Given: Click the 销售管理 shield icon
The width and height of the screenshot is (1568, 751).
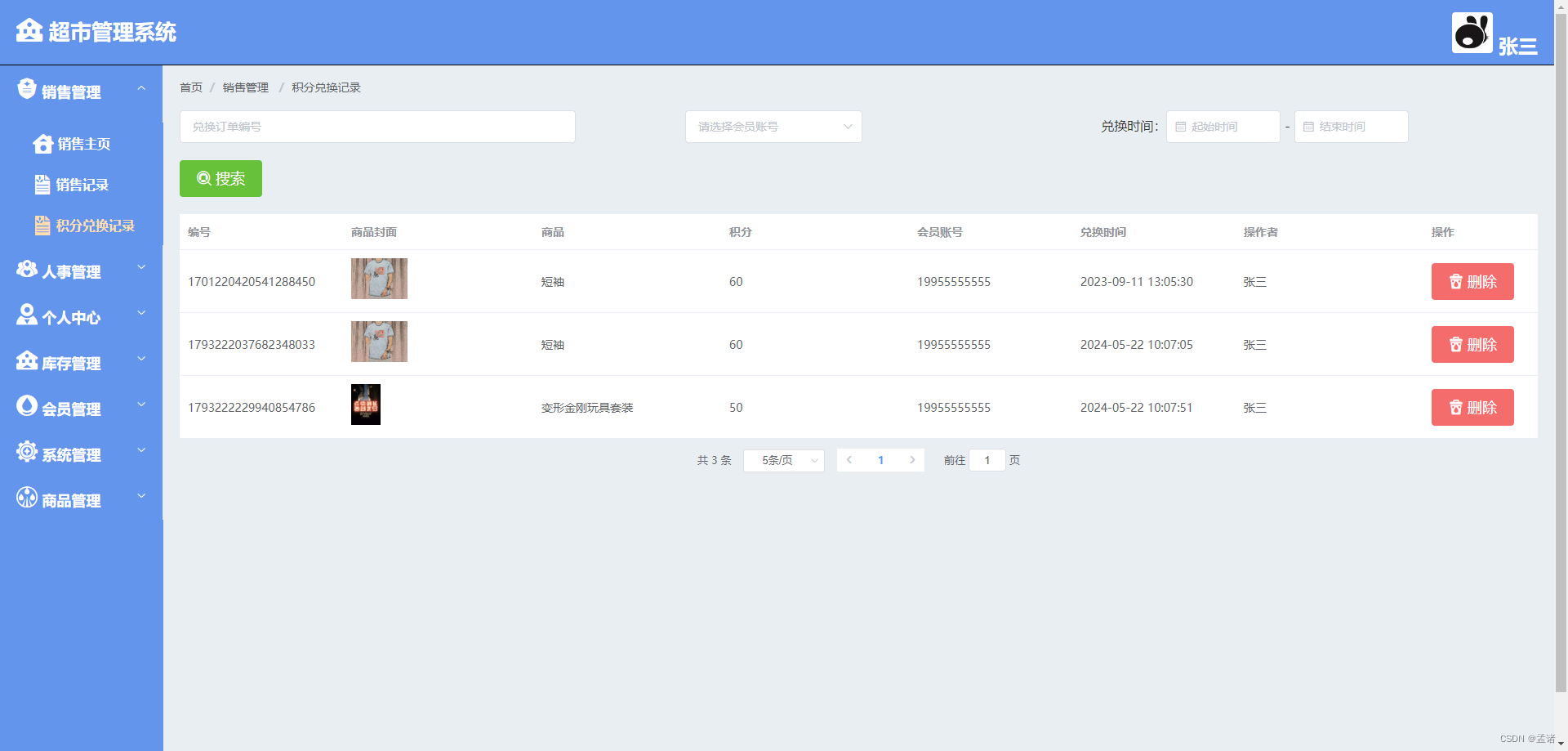Looking at the screenshot, I should click(27, 88).
